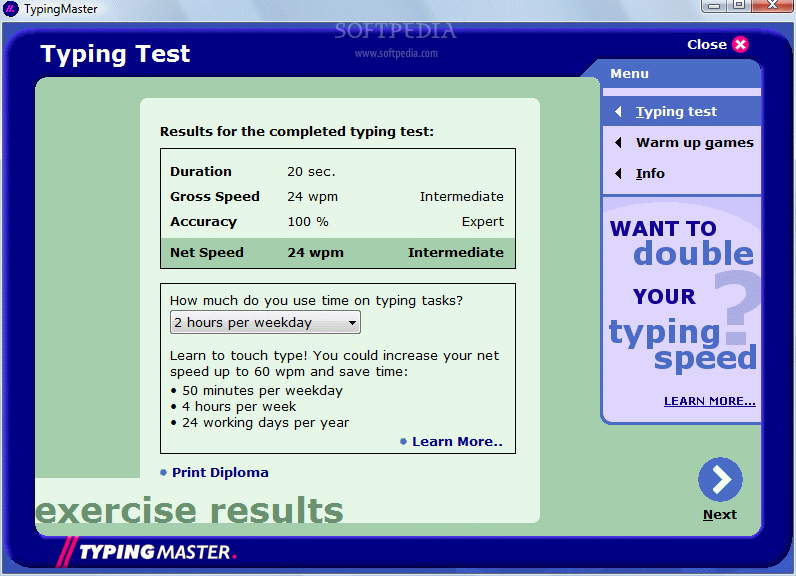This screenshot has height=576, width=796.
Task: Click the TypingMaster logo at the bottom
Action: pyautogui.click(x=146, y=551)
